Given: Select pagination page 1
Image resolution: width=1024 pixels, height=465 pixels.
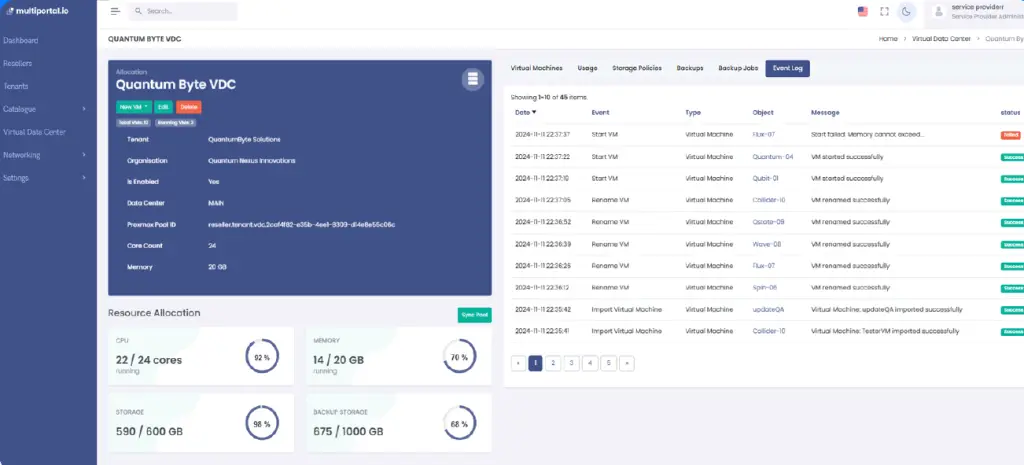Looking at the screenshot, I should pos(535,363).
